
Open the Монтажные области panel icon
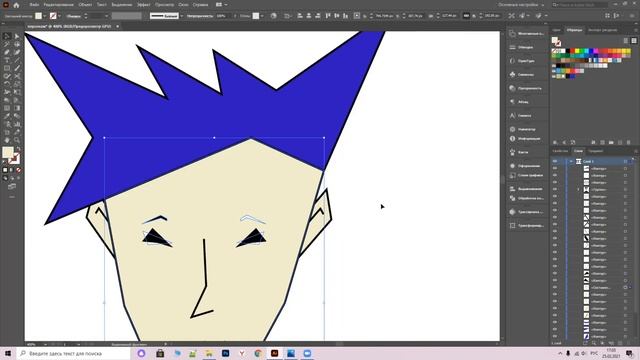click(512, 33)
